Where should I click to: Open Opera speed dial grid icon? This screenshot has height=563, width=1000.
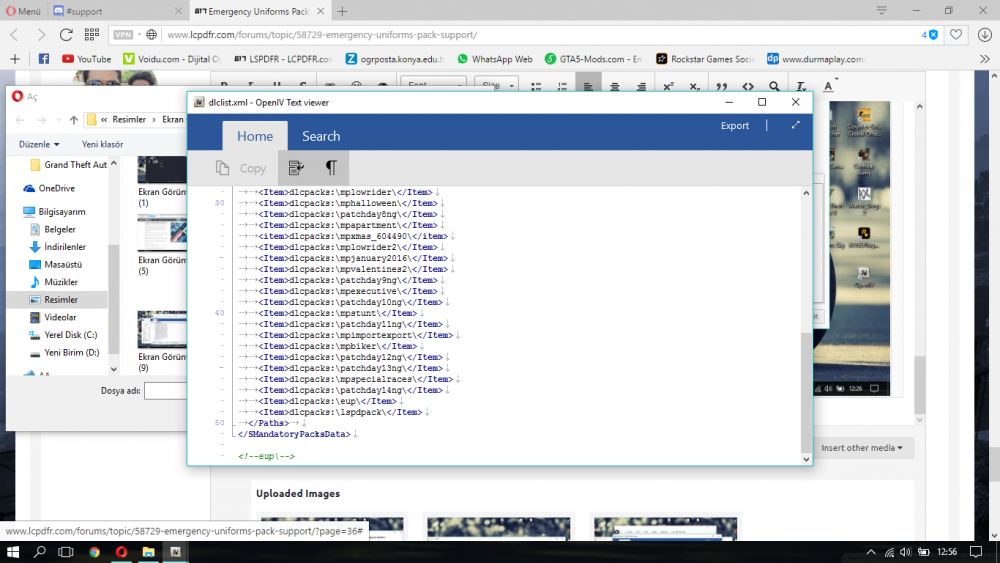[x=91, y=34]
